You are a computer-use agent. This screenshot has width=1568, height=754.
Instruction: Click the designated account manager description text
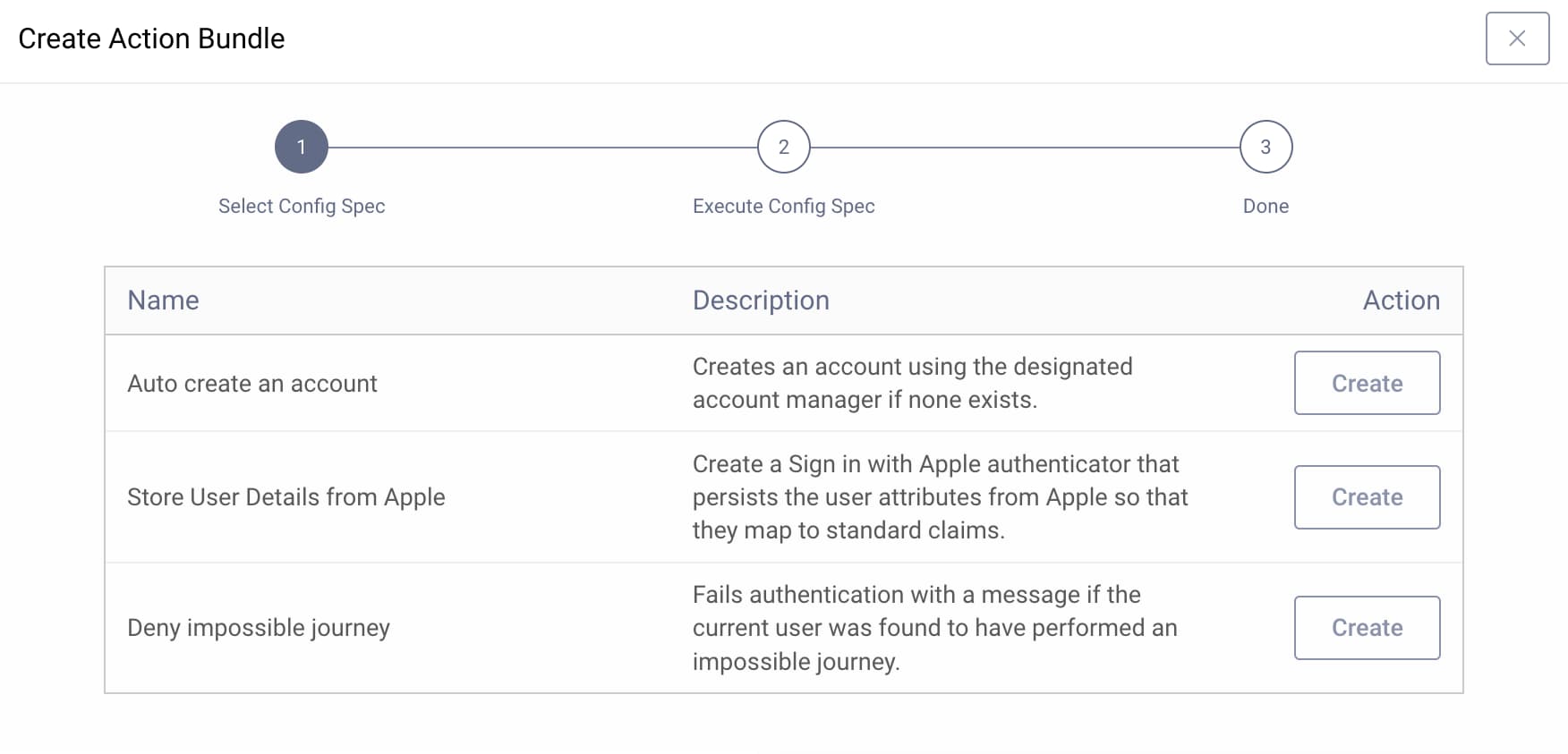912,383
